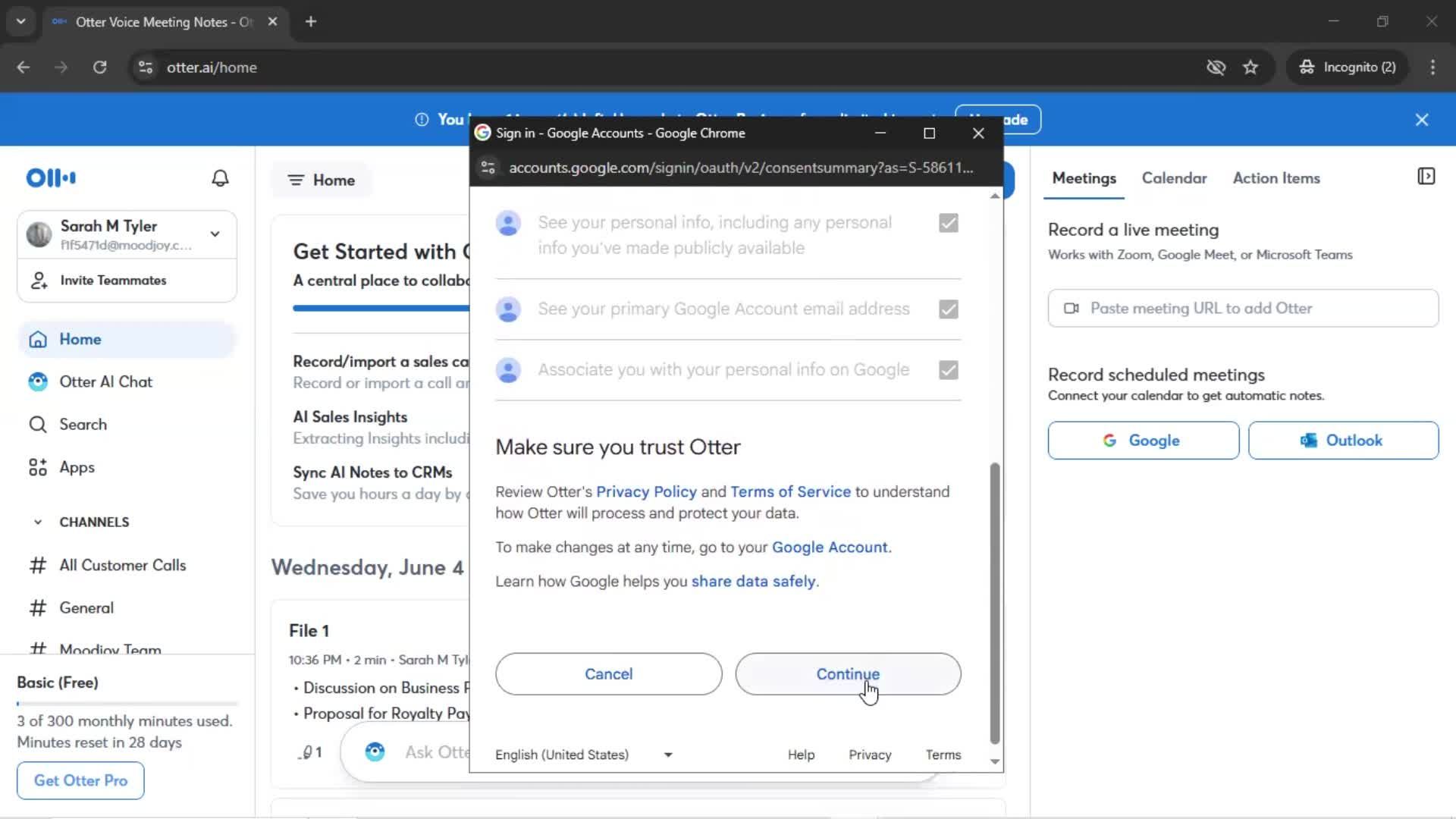Image resolution: width=1456 pixels, height=819 pixels.
Task: Bookmark this page with star icon
Action: coord(1250,67)
